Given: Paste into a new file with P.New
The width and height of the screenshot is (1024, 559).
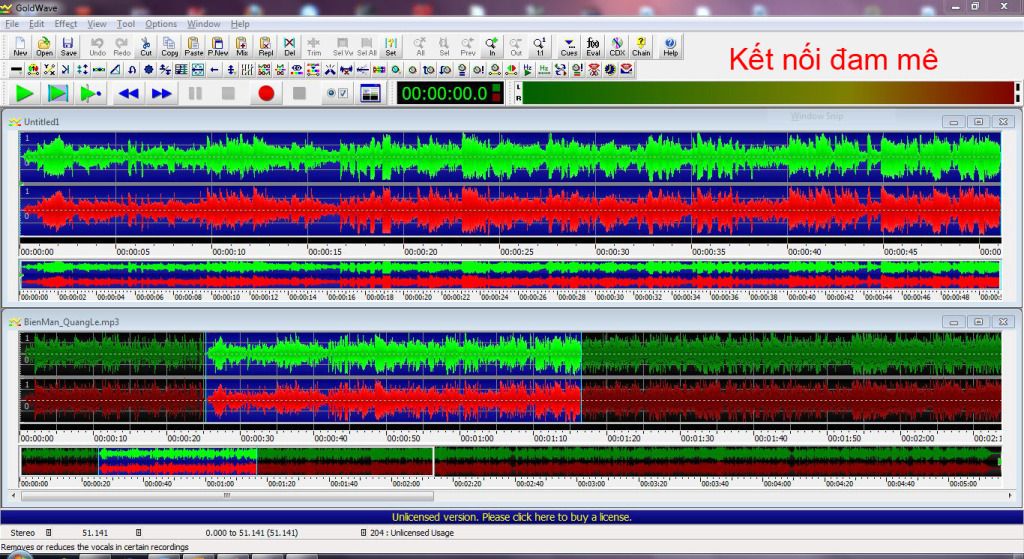Looking at the screenshot, I should 217,46.
